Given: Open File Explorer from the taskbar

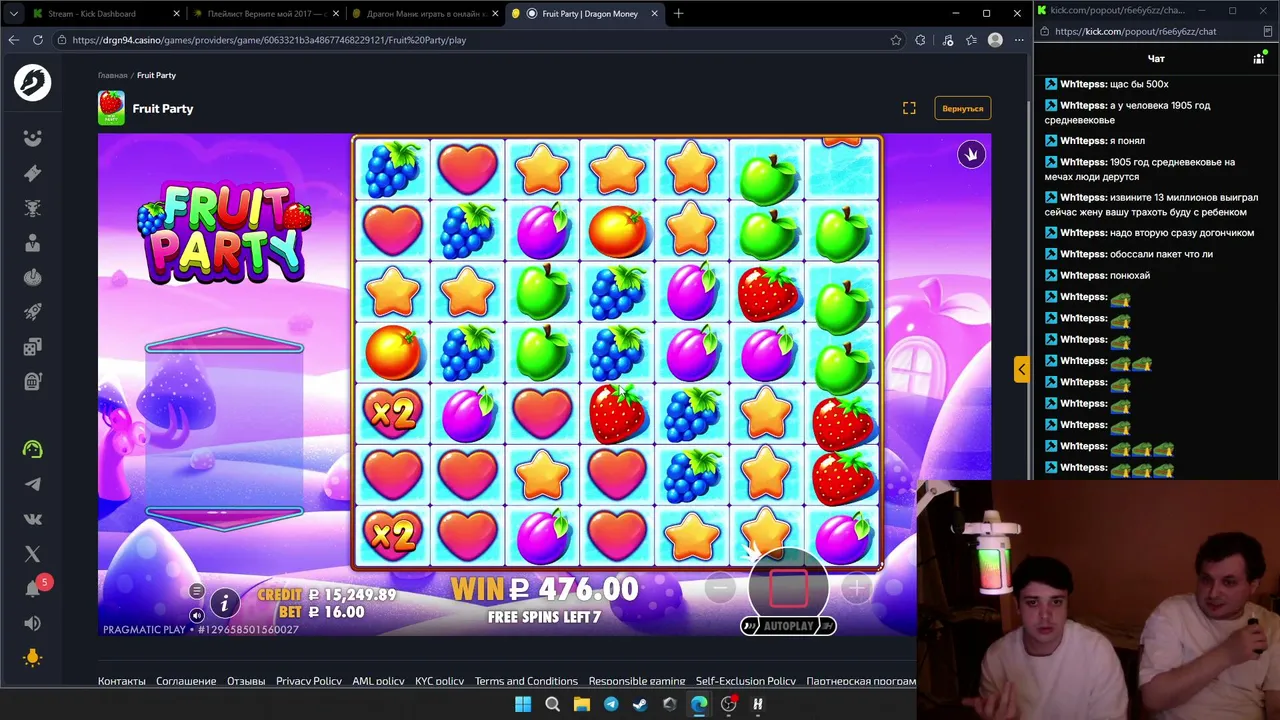Looking at the screenshot, I should [x=581, y=704].
